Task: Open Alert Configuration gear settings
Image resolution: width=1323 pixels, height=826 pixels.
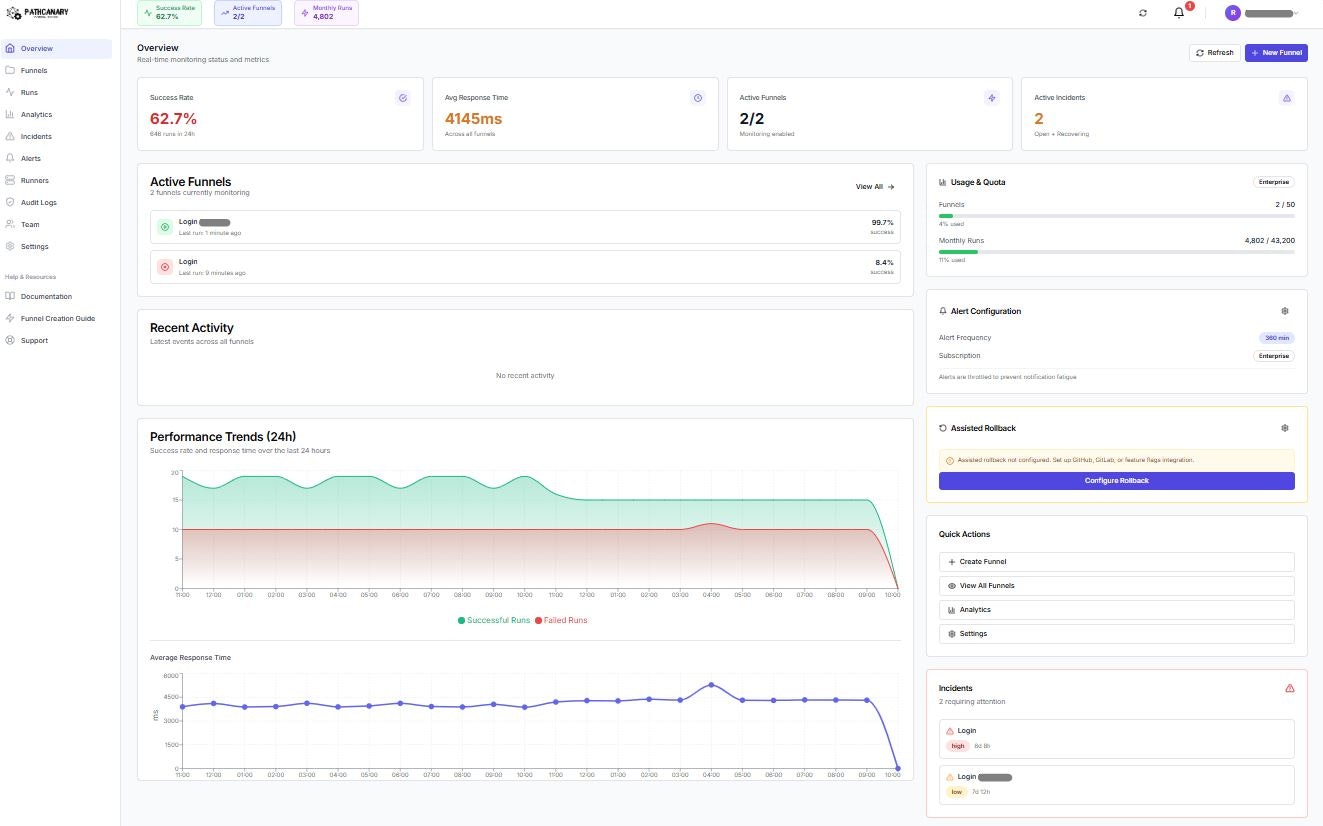Action: coord(1285,311)
